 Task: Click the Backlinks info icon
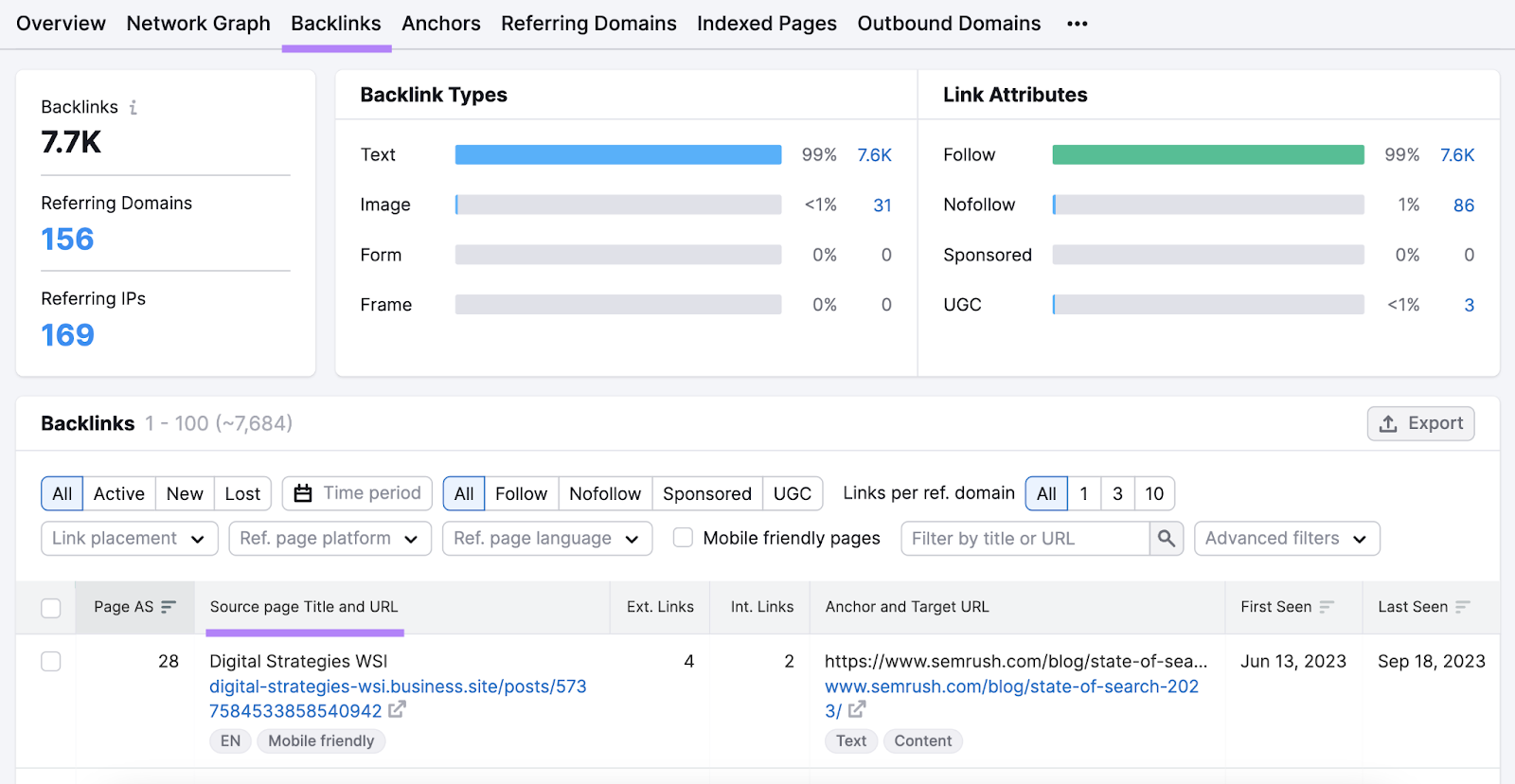(x=134, y=108)
